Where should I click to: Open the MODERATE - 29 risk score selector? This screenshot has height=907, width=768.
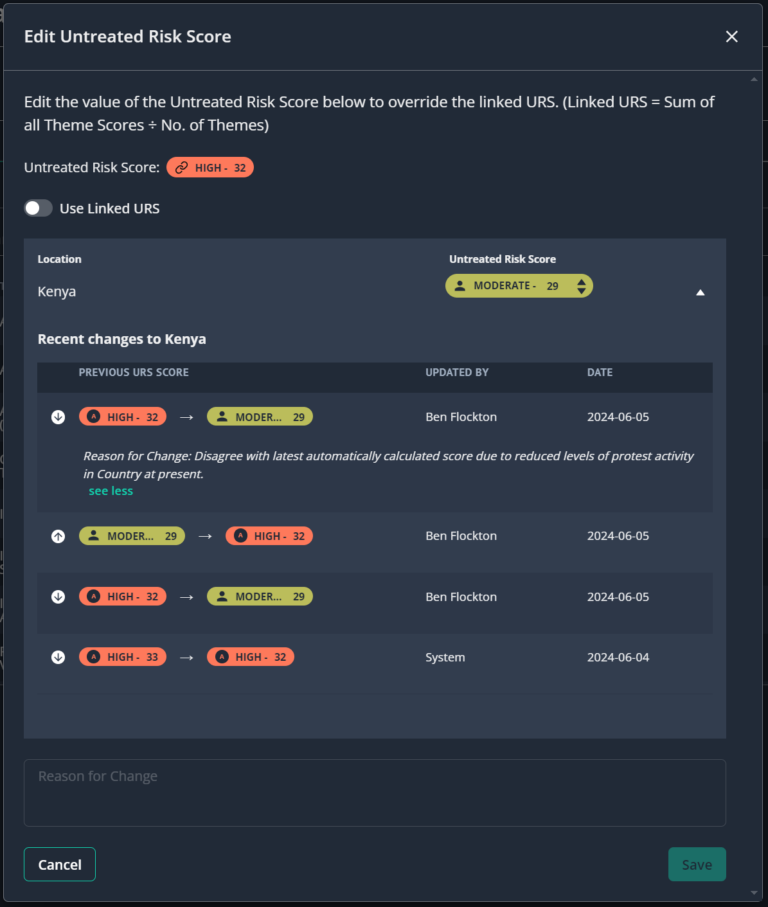tap(519, 286)
